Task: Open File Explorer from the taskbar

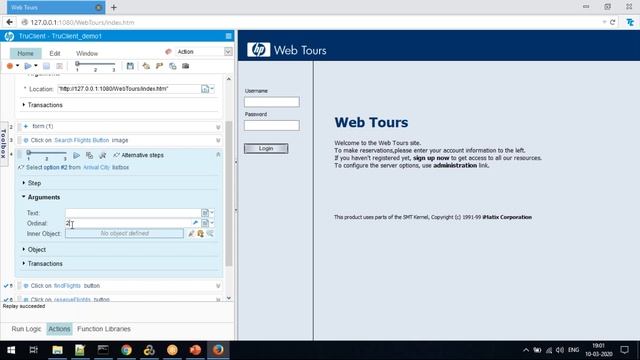Action: tap(57, 350)
